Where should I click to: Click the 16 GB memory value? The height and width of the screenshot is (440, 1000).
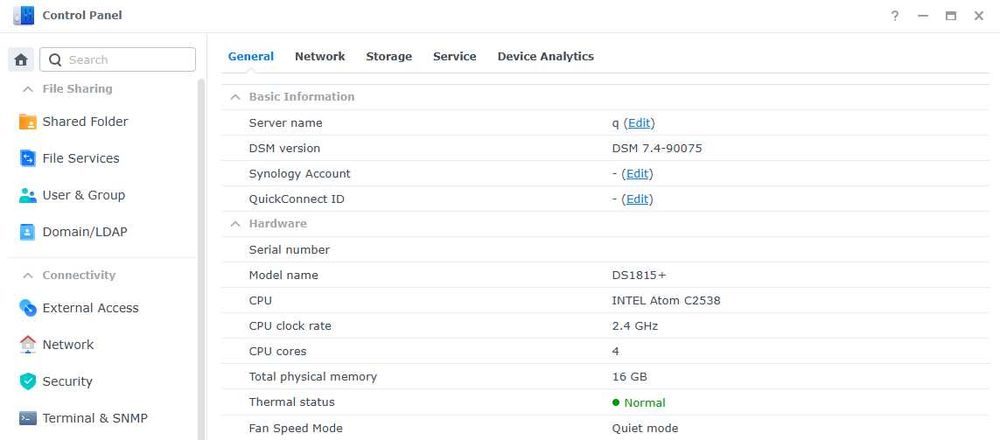(629, 377)
